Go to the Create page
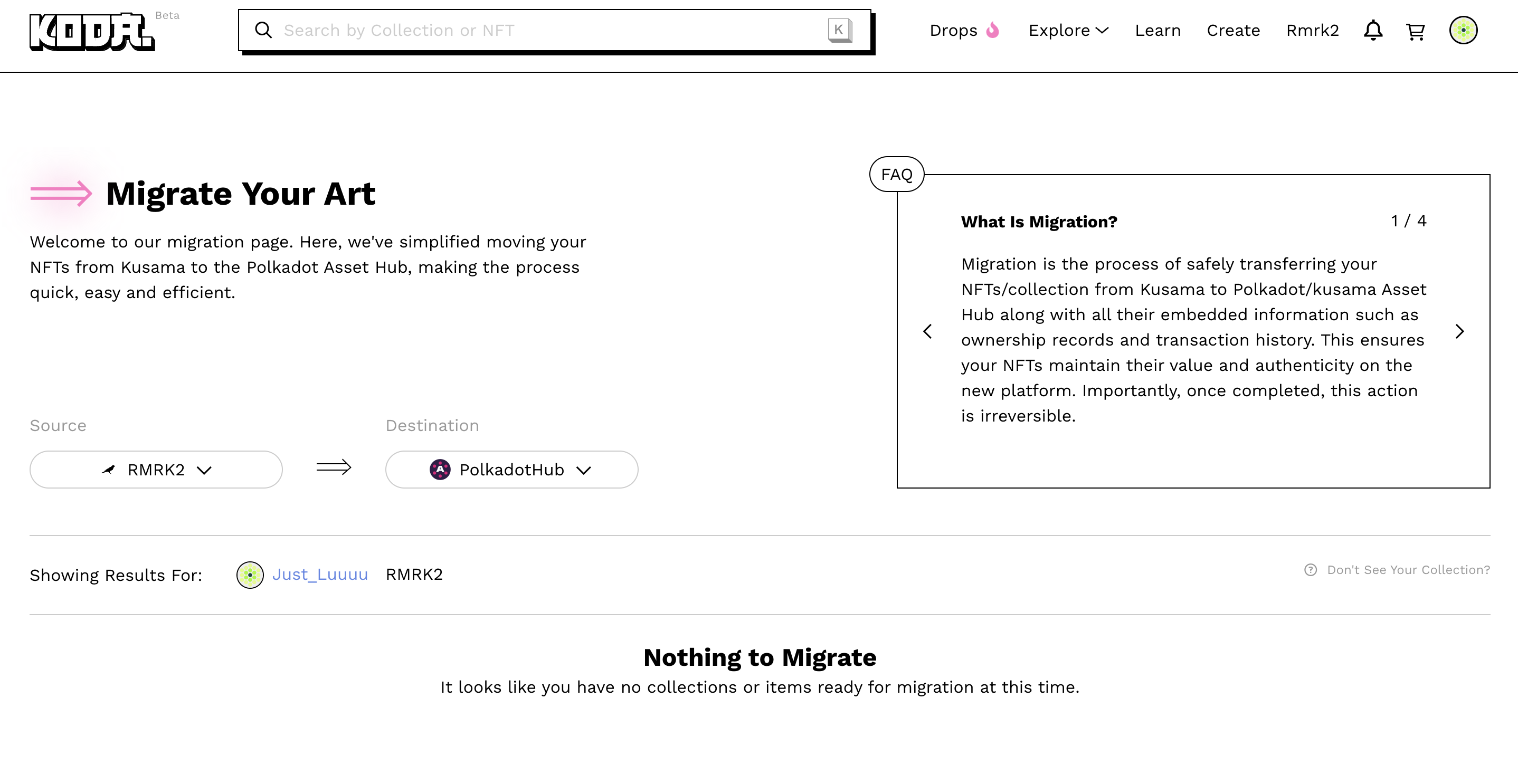Image resolution: width=1518 pixels, height=784 pixels. 1233,30
